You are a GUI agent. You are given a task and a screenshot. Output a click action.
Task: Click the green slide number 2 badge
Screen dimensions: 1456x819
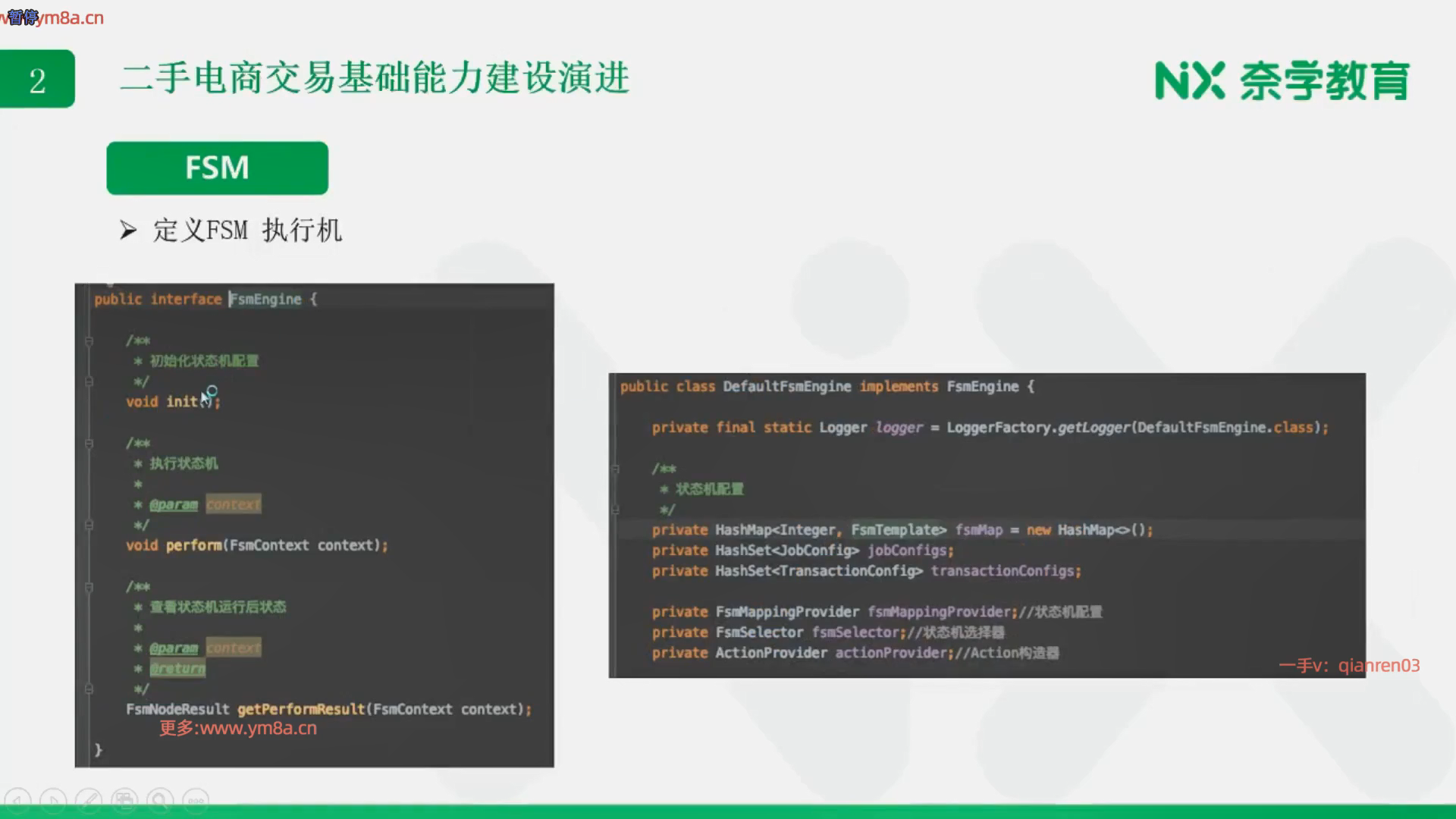37,80
